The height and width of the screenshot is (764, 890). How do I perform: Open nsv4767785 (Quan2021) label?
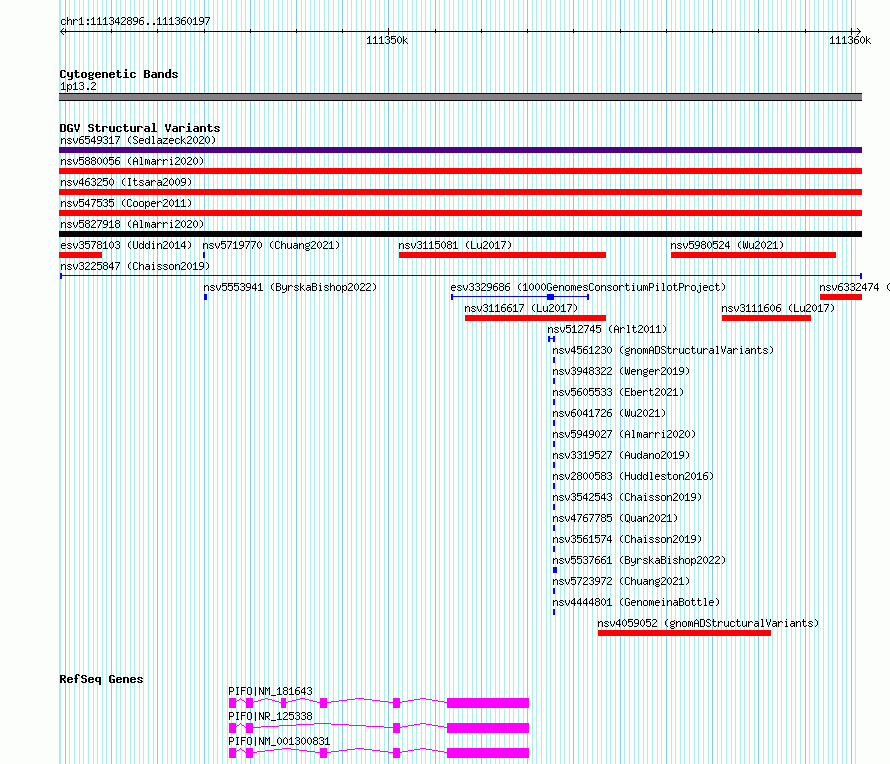[x=615, y=518]
